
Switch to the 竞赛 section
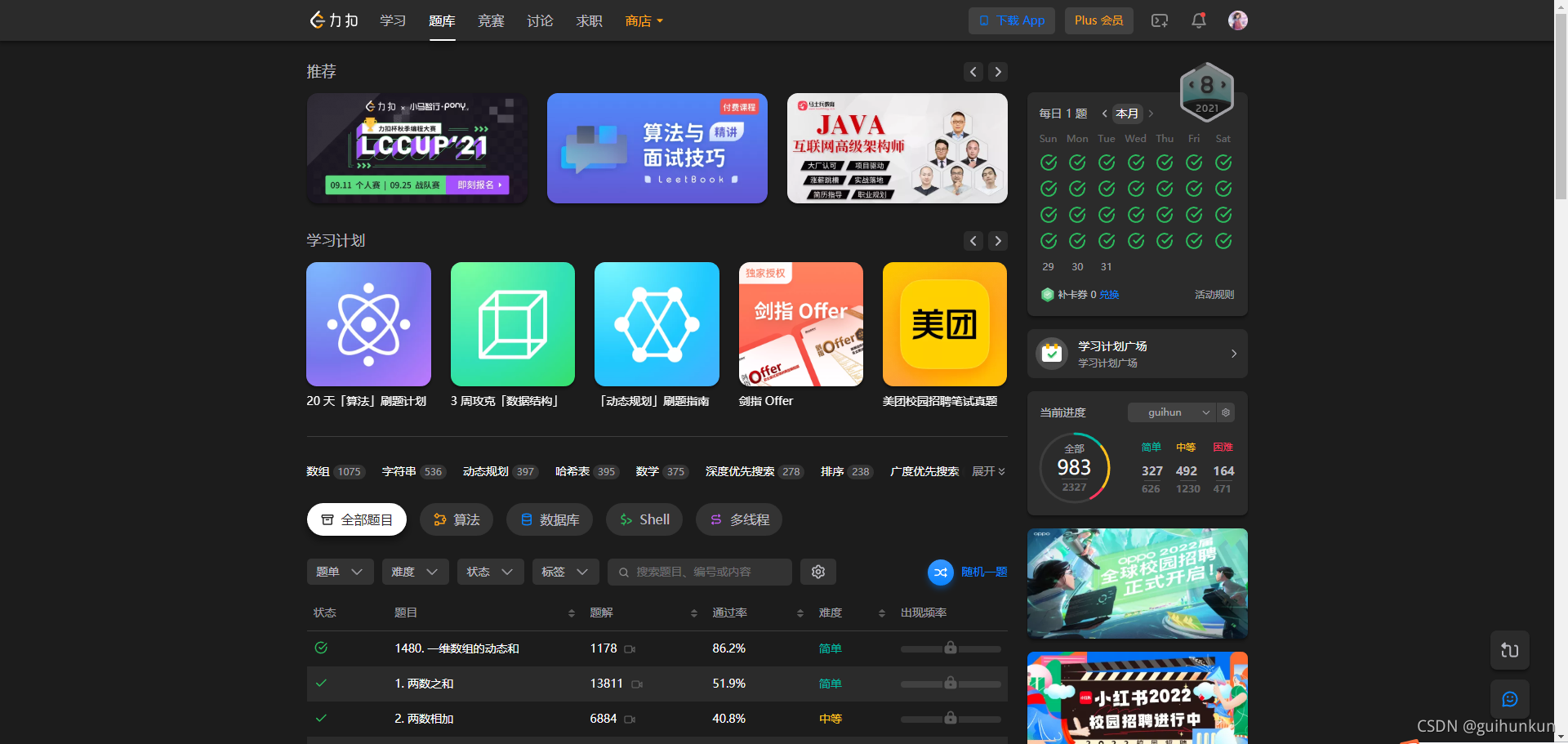[491, 20]
